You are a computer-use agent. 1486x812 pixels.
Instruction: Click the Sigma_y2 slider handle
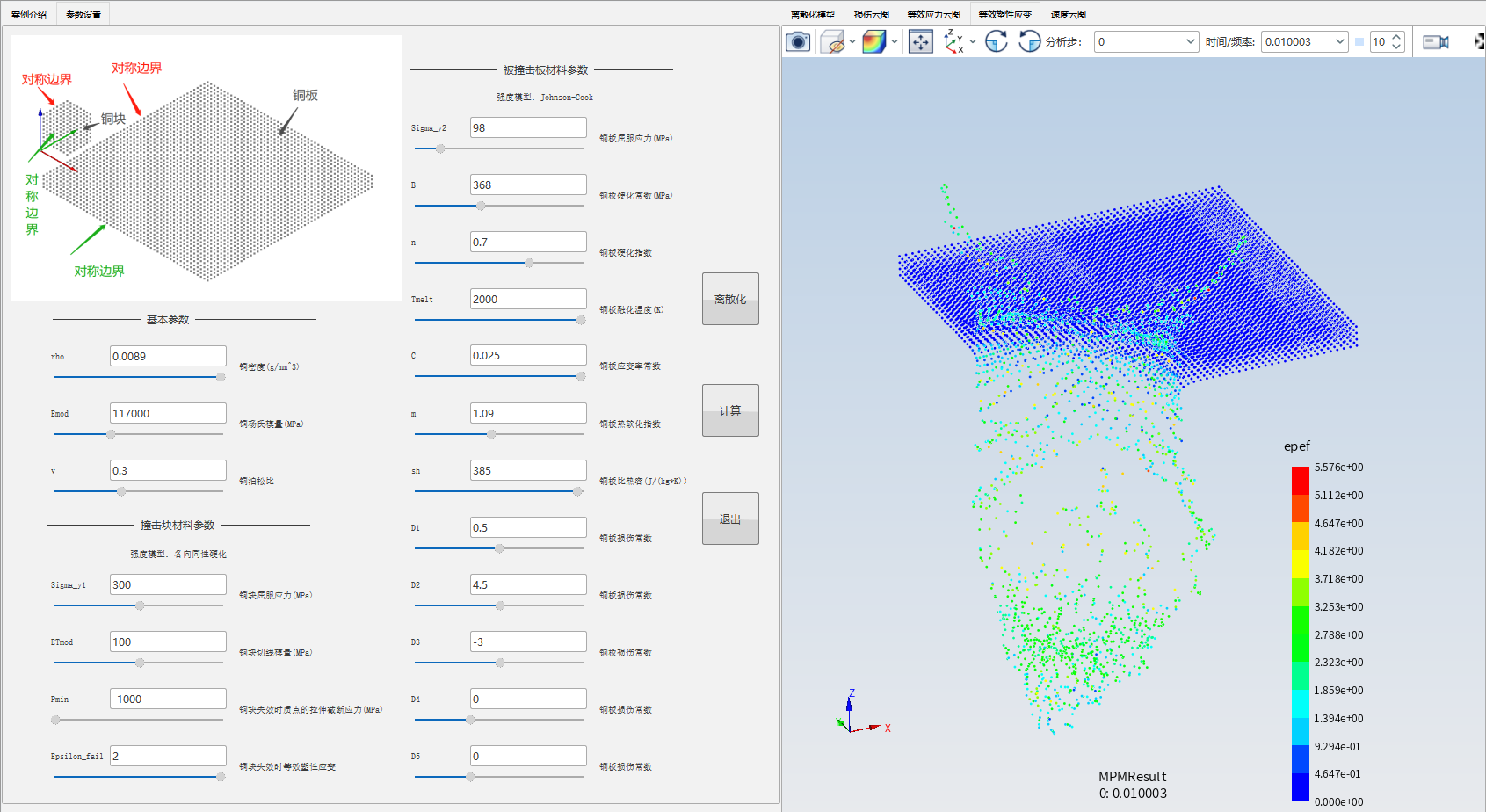click(x=440, y=149)
